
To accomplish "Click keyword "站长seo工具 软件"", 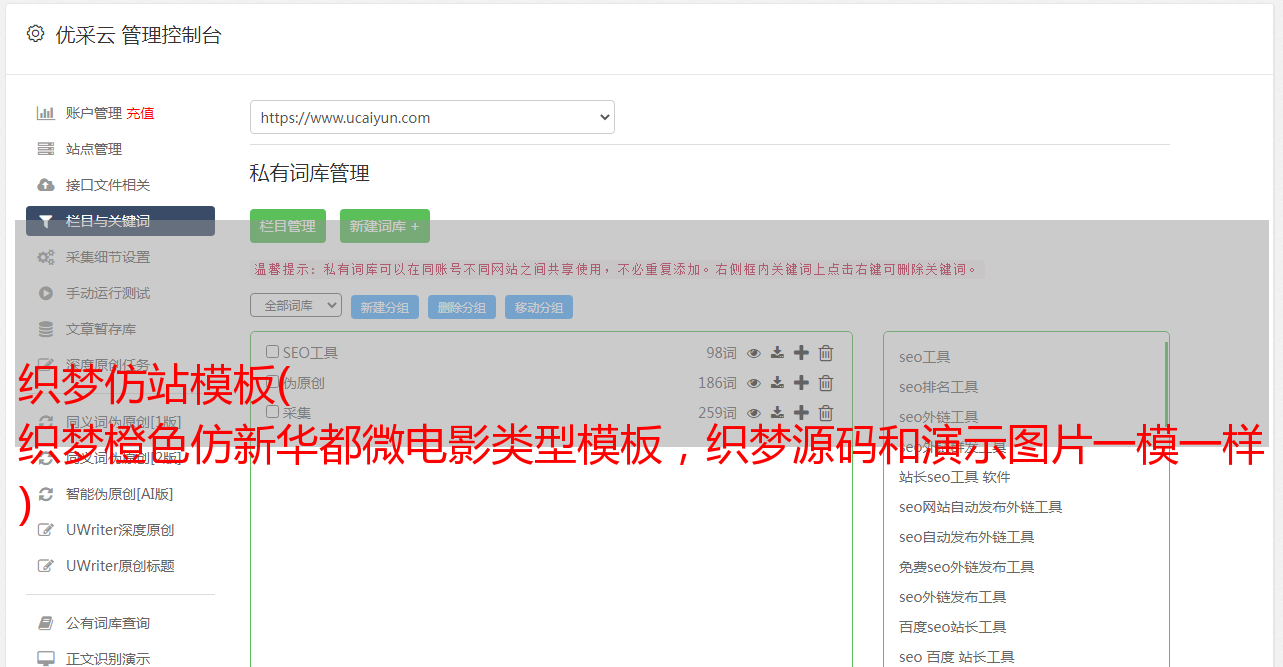I will 955,477.
